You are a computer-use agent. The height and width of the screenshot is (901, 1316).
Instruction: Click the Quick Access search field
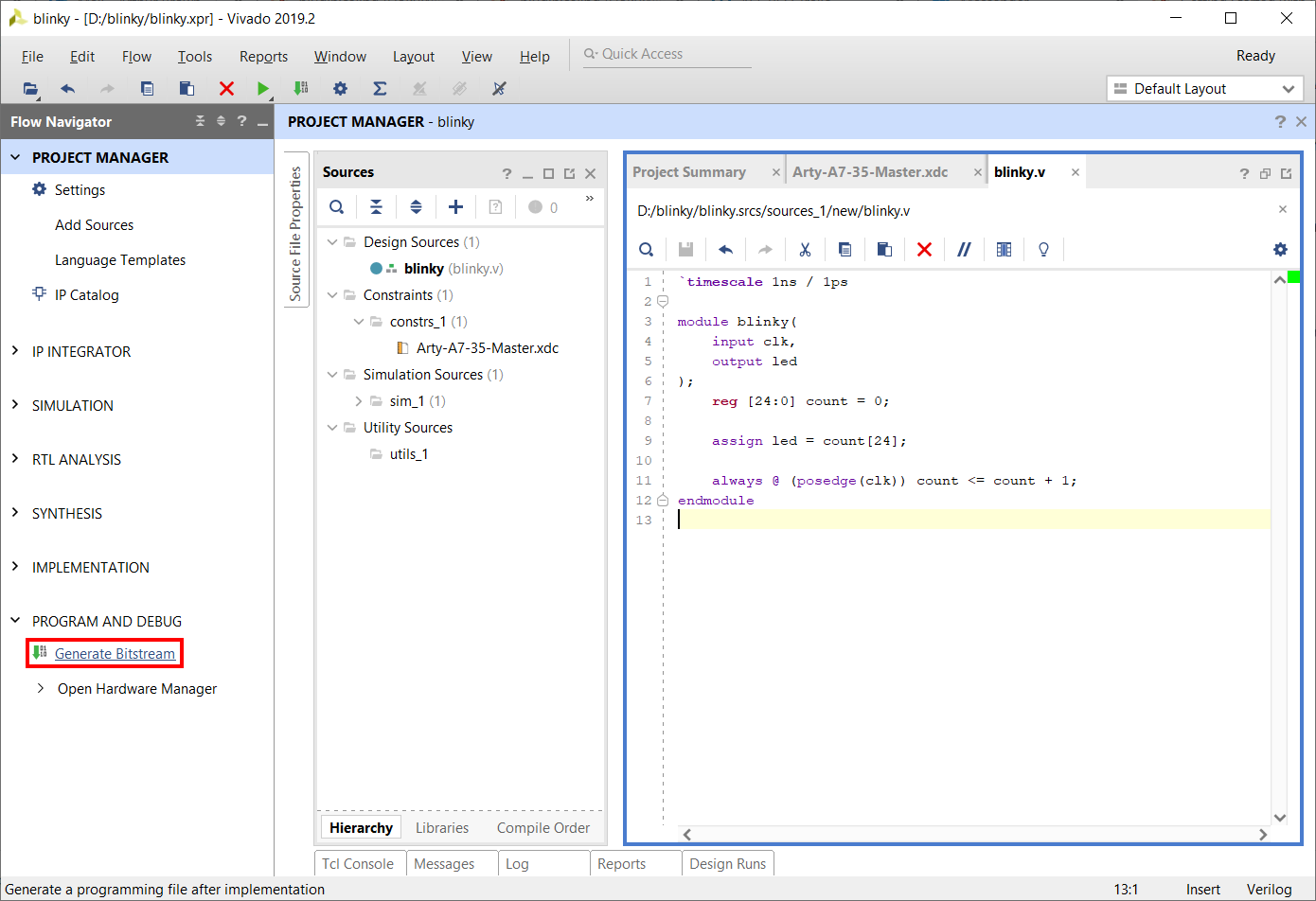pyautogui.click(x=667, y=54)
